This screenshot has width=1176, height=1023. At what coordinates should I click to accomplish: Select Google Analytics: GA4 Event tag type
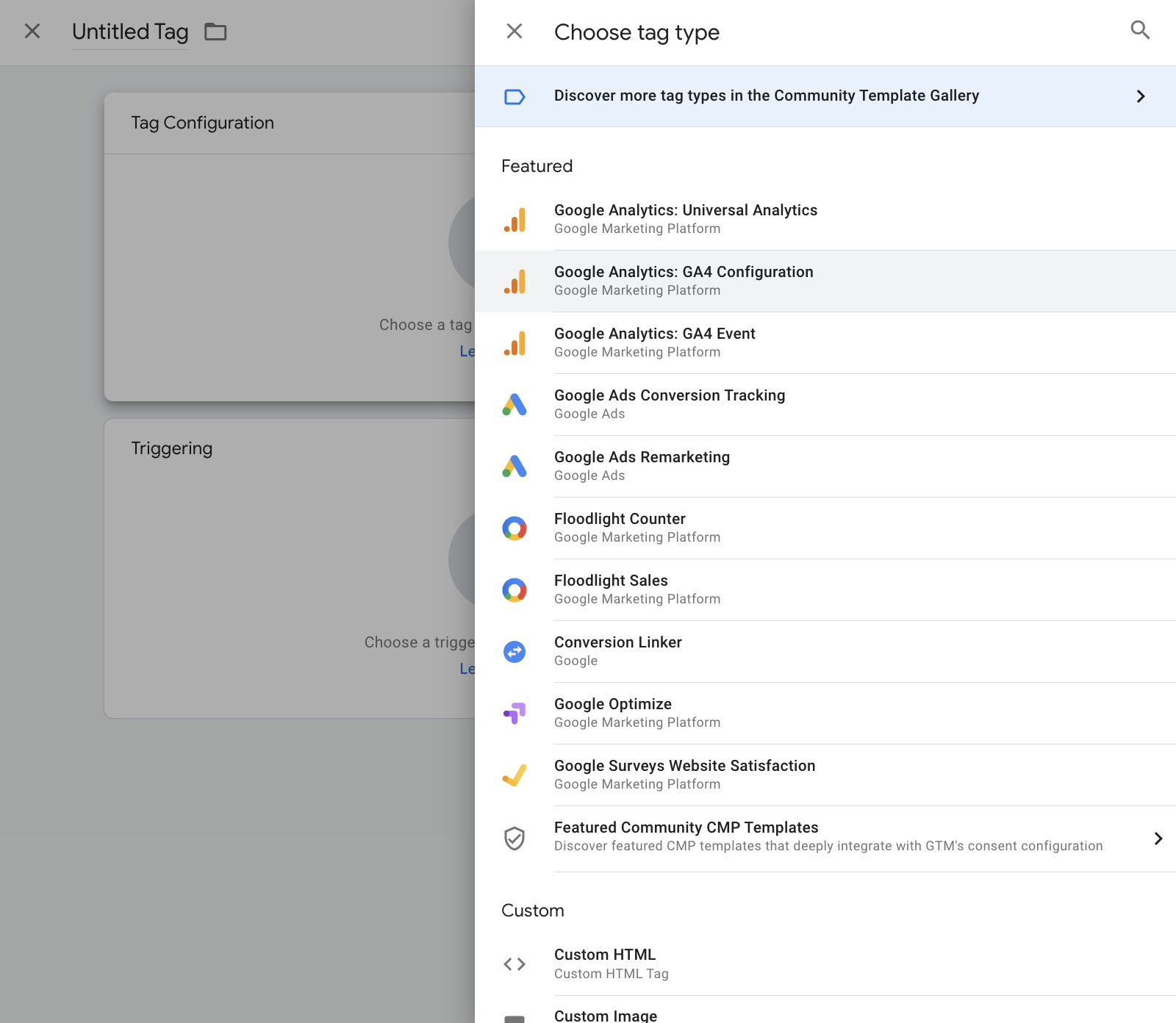click(654, 342)
